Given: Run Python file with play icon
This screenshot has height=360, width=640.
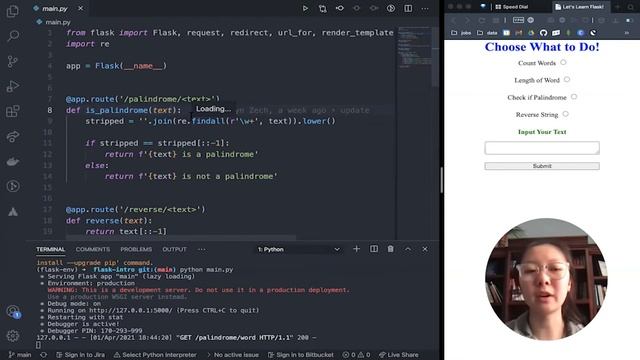Looking at the screenshot, I should (x=305, y=8).
